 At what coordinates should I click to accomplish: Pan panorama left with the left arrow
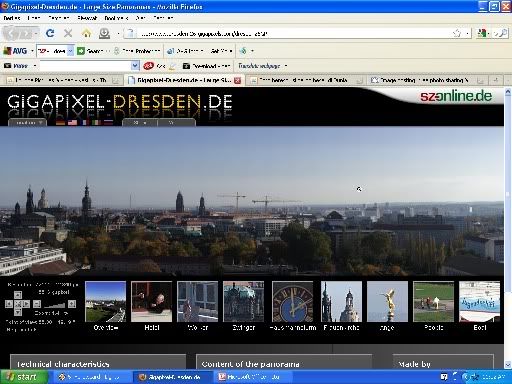coord(9,304)
